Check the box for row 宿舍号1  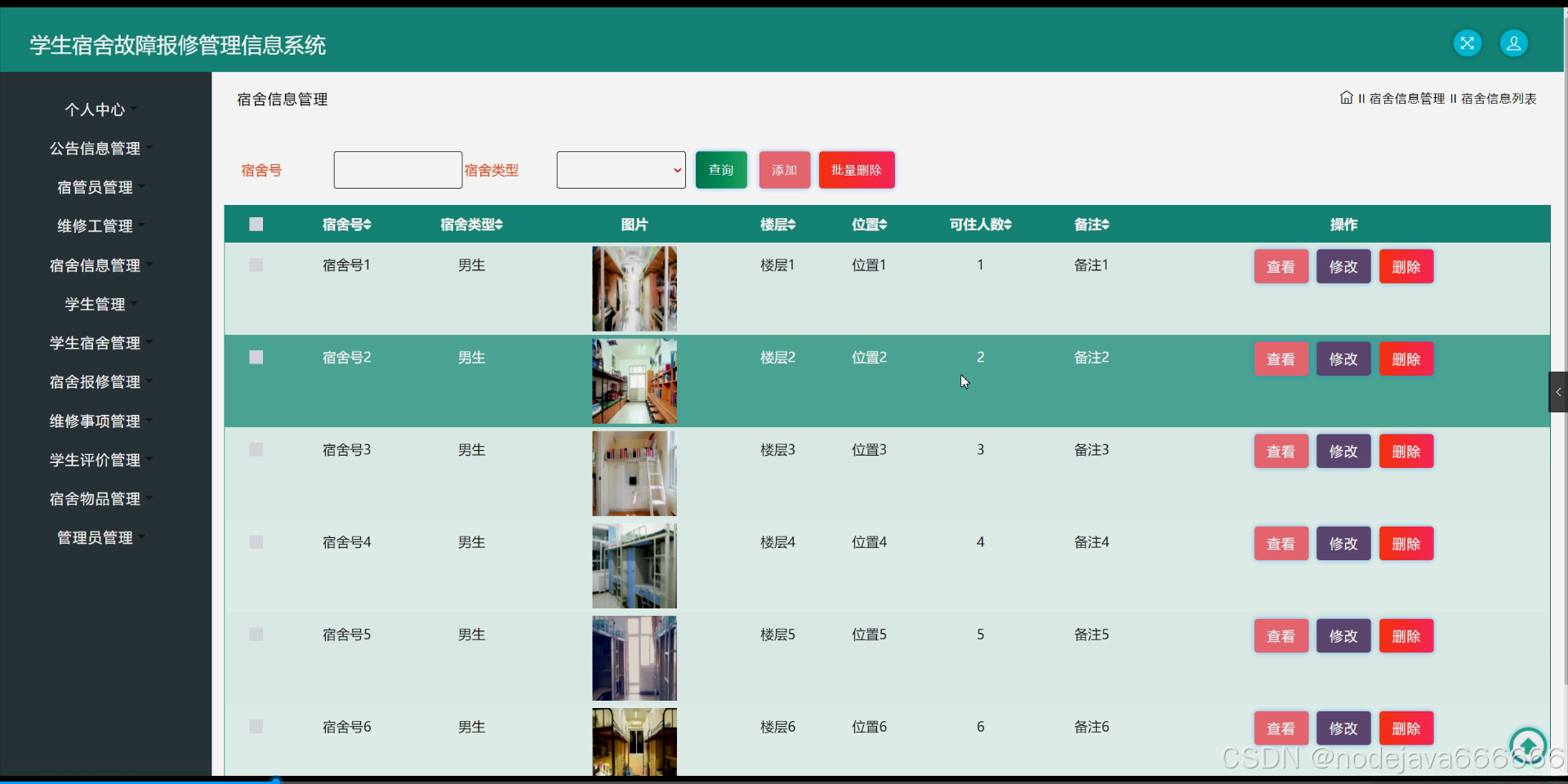tap(256, 265)
